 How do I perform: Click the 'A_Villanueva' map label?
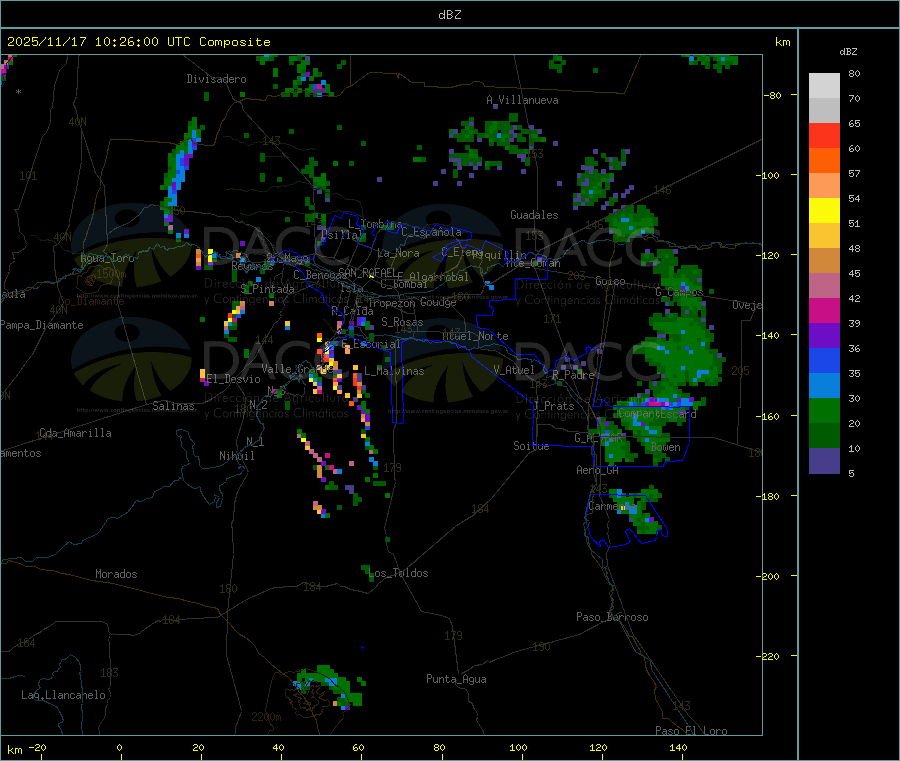[x=522, y=100]
